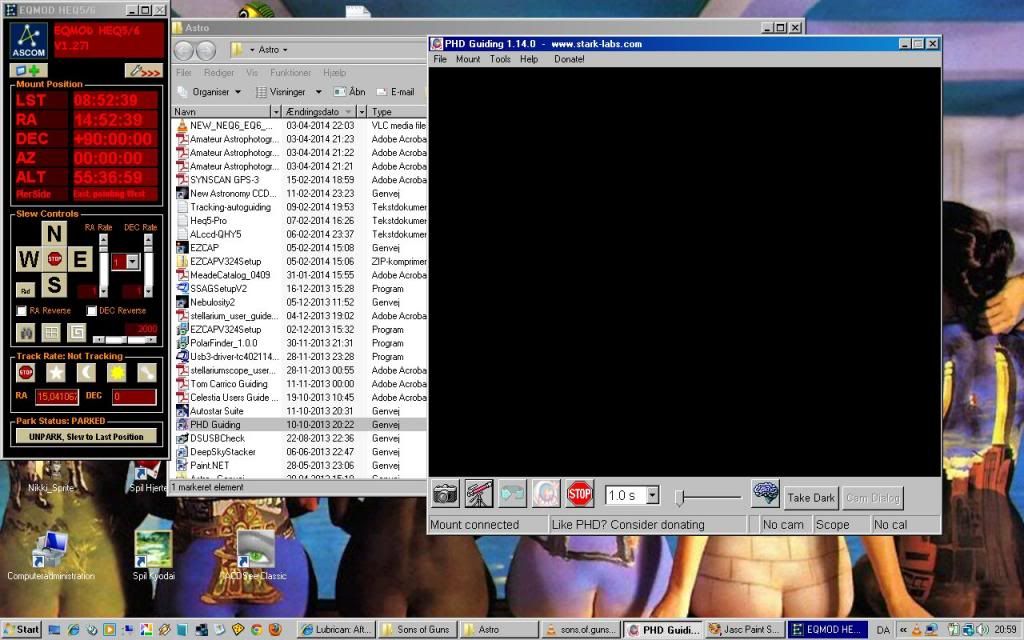The width and height of the screenshot is (1024, 640).
Task: Click the Windows Start button
Action: [x=22, y=630]
